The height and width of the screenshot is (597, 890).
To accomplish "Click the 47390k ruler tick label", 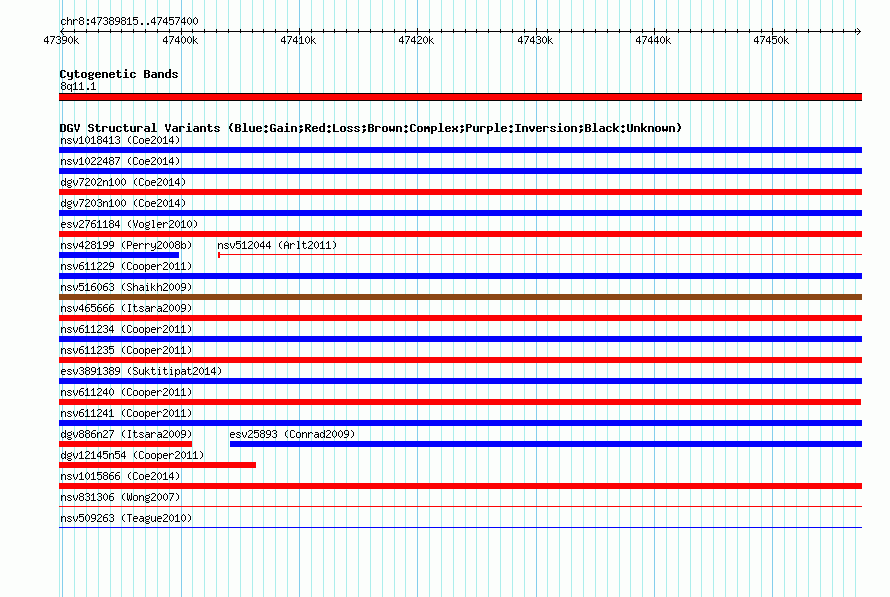I will pyautogui.click(x=61, y=40).
